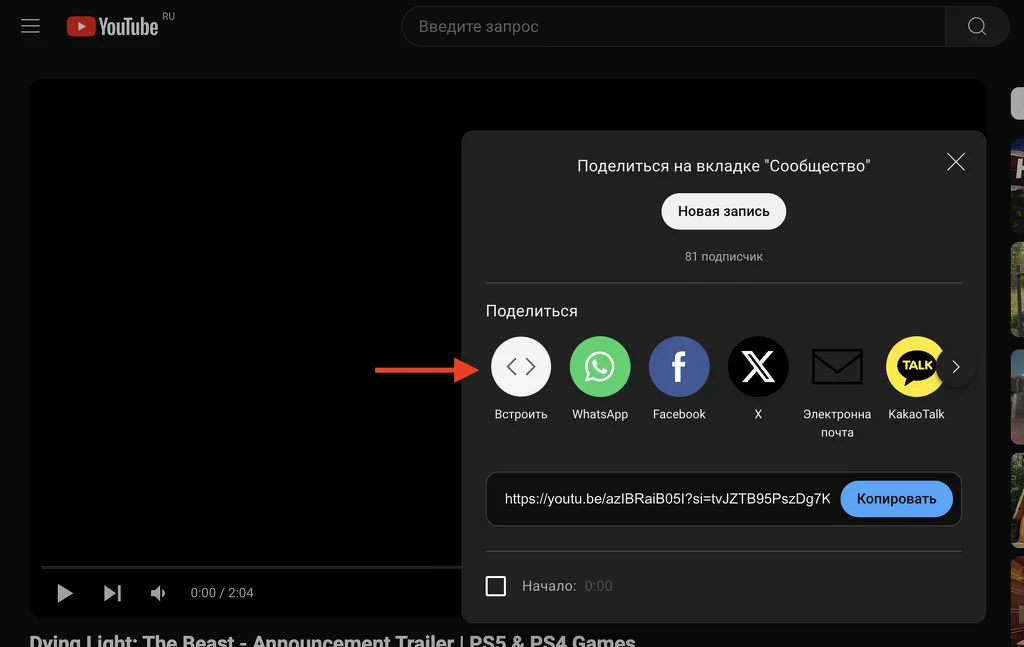Image resolution: width=1024 pixels, height=647 pixels.
Task: Share the video through KakaoTalk
Action: pos(916,366)
